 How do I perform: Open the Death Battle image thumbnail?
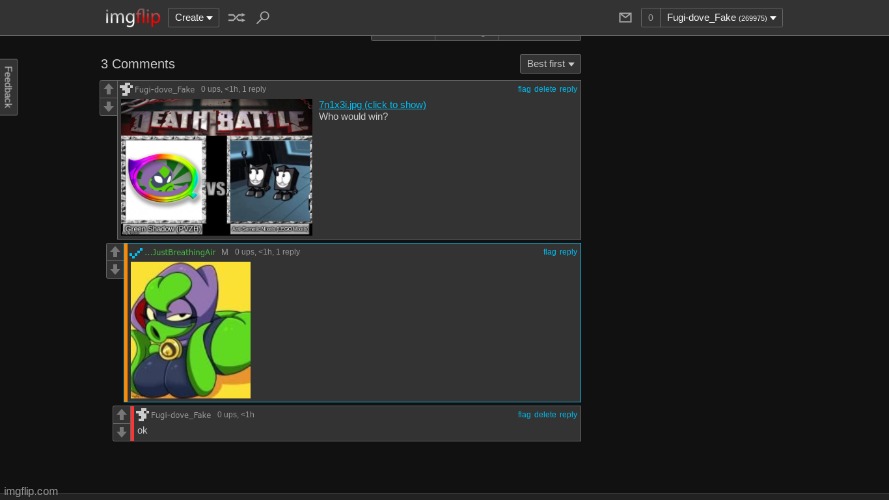click(216, 167)
